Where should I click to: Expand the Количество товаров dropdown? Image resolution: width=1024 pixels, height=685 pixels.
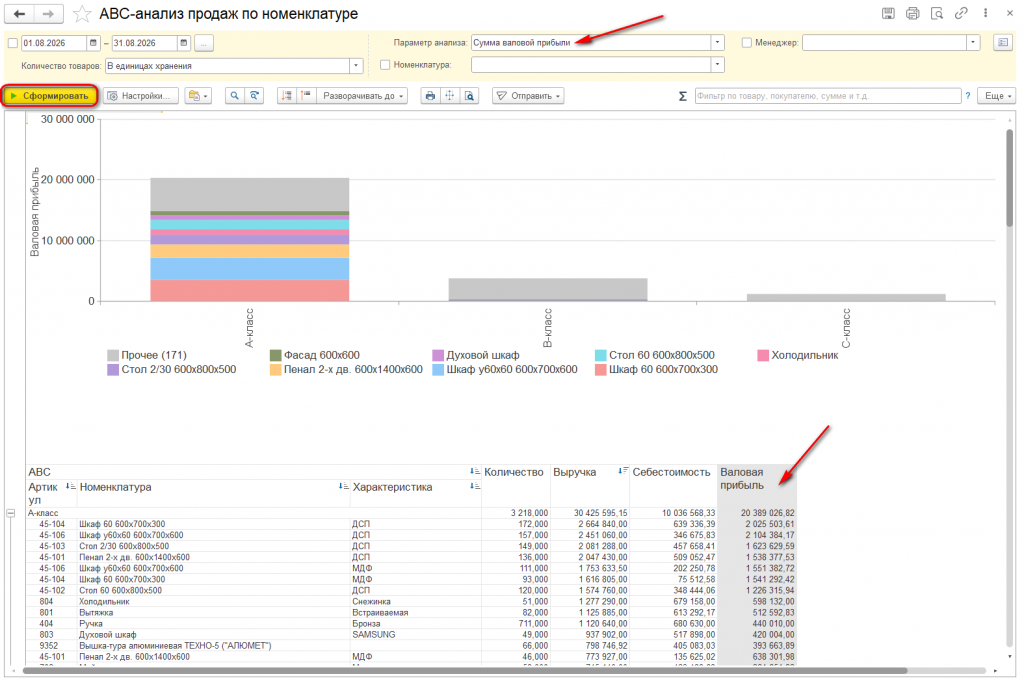click(356, 65)
